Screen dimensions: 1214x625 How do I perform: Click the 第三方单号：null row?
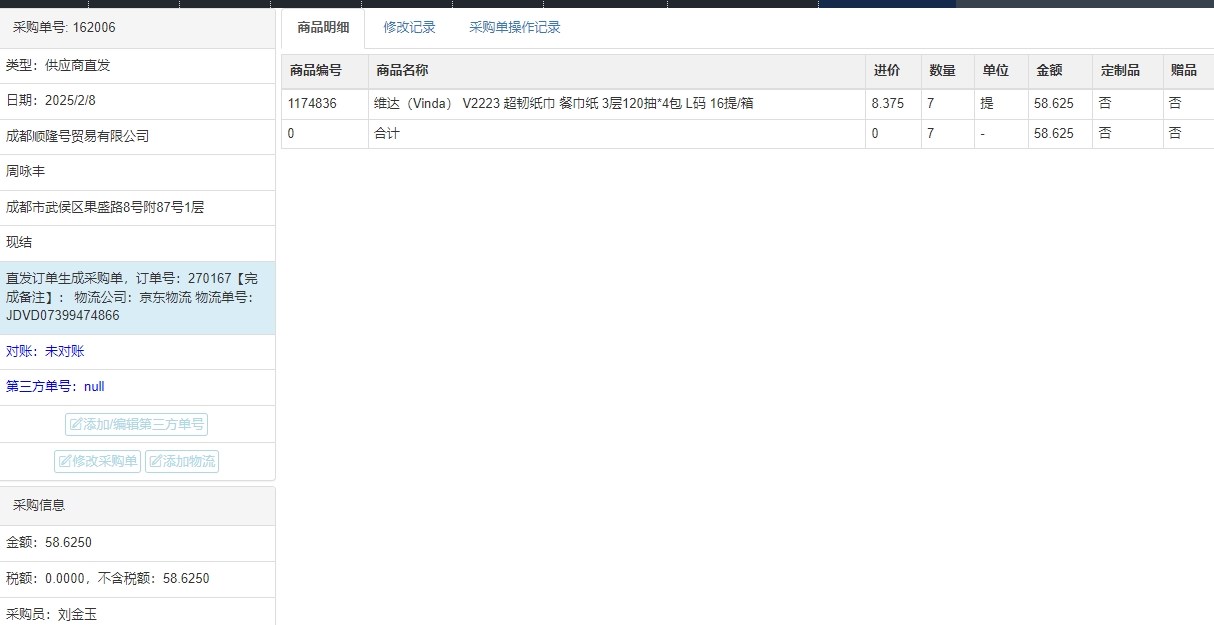coord(137,387)
